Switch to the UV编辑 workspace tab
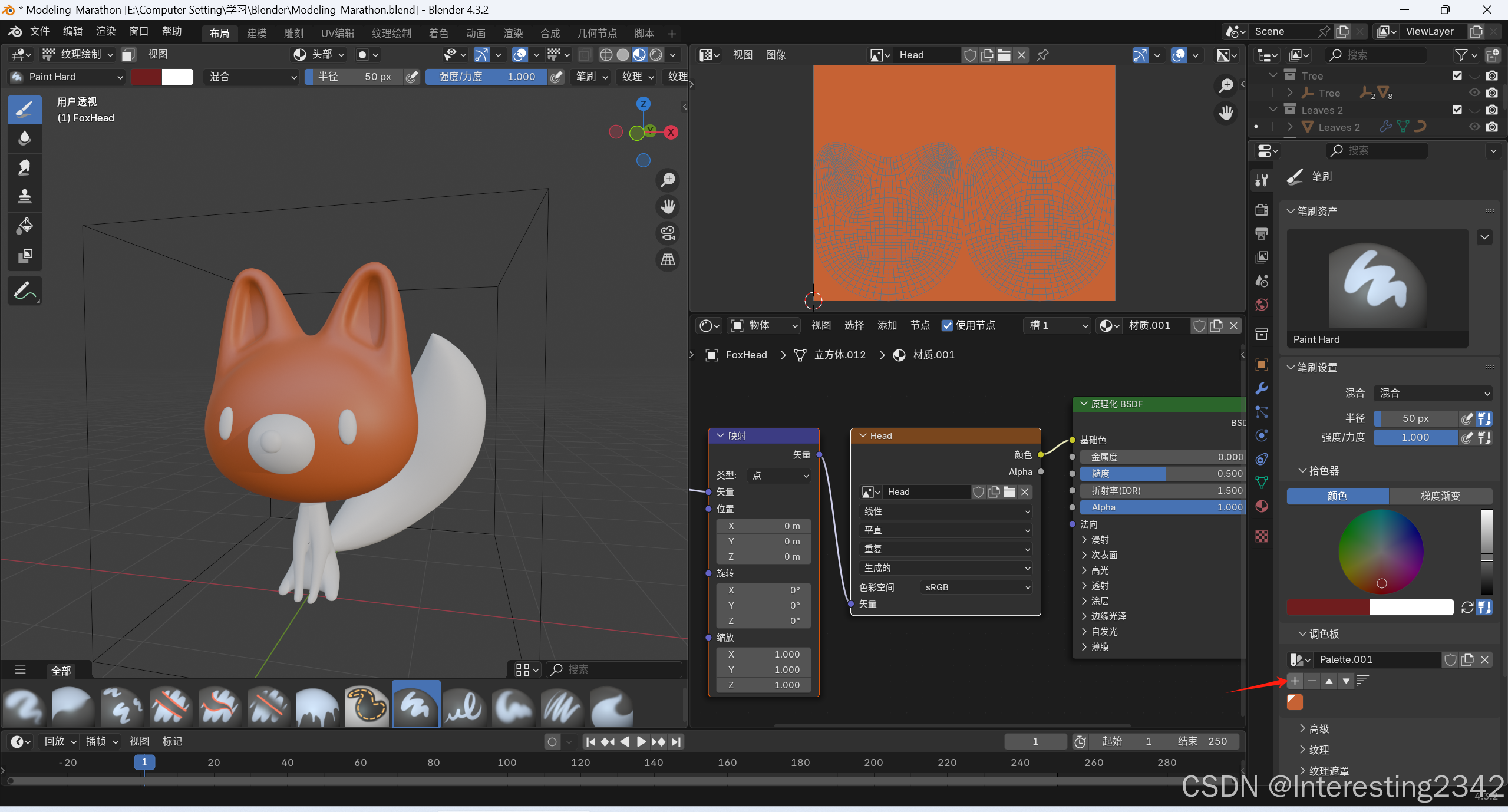The image size is (1508, 812). pos(337,33)
